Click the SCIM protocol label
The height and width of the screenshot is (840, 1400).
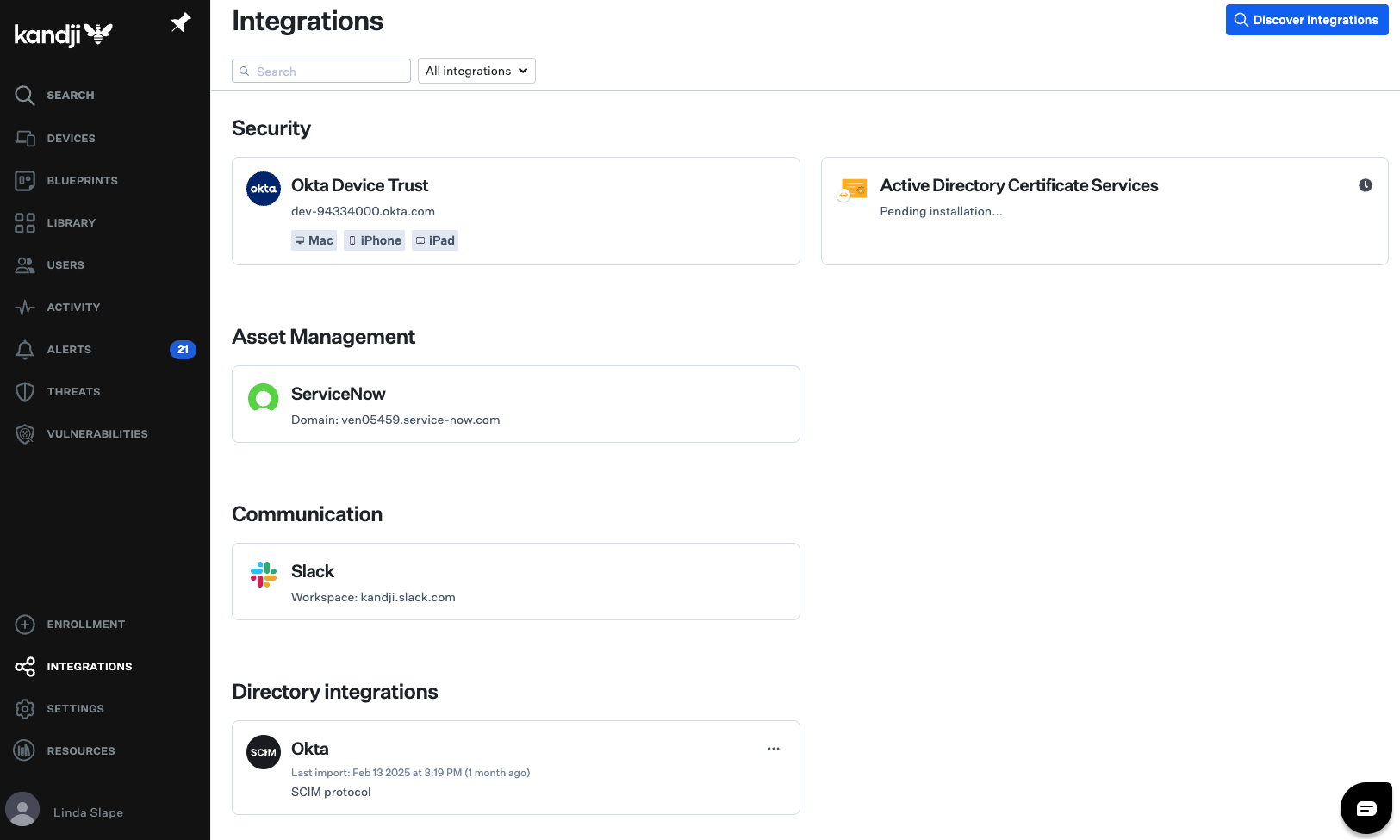point(331,792)
